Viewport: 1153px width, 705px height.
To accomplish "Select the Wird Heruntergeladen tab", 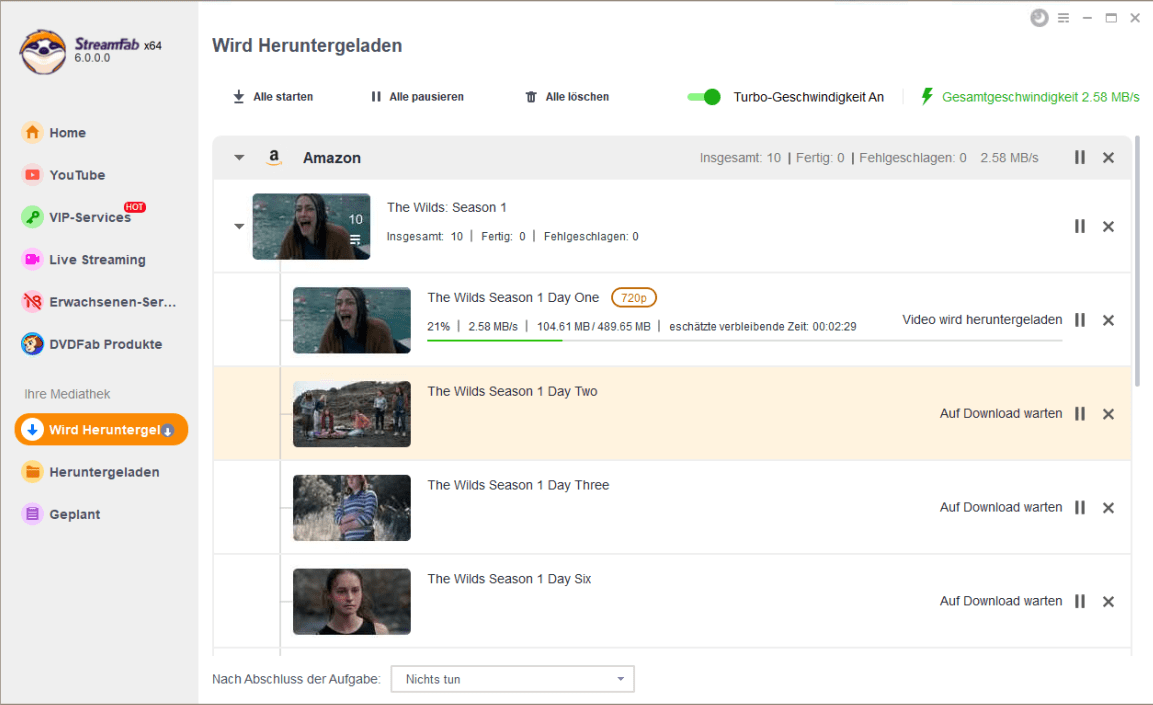I will [101, 429].
